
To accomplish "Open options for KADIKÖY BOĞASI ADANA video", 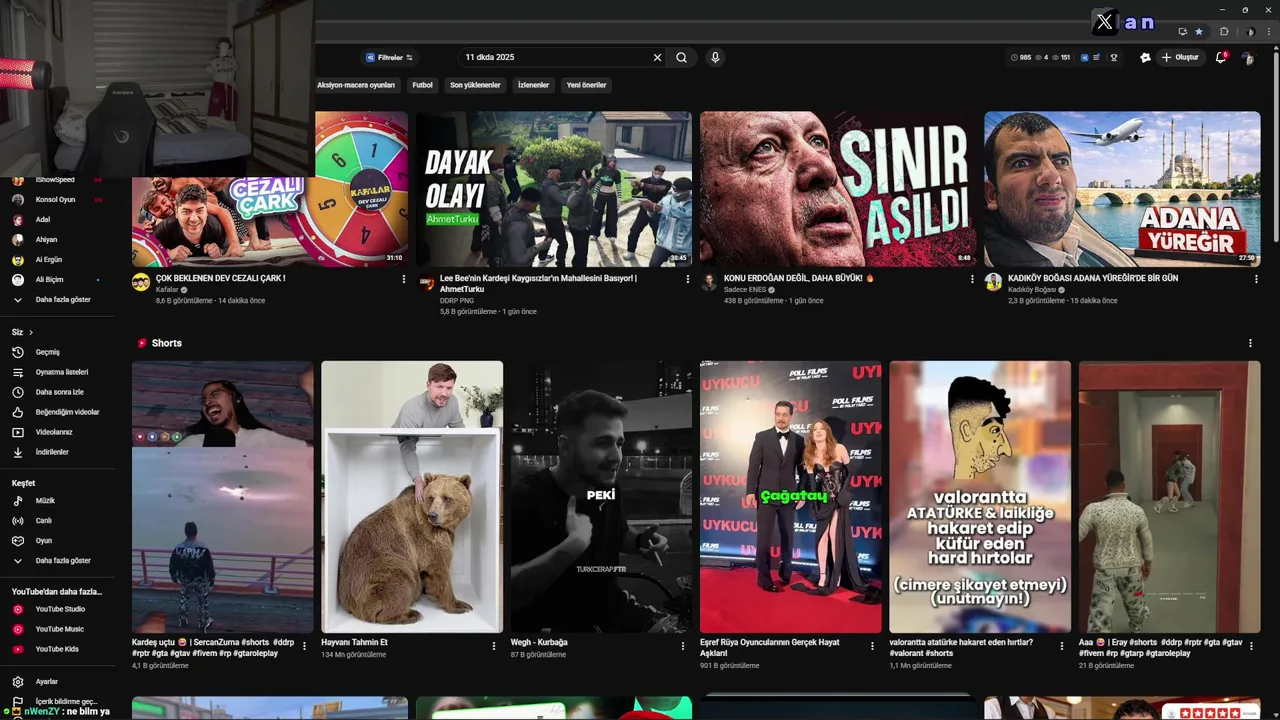I will pos(1256,279).
